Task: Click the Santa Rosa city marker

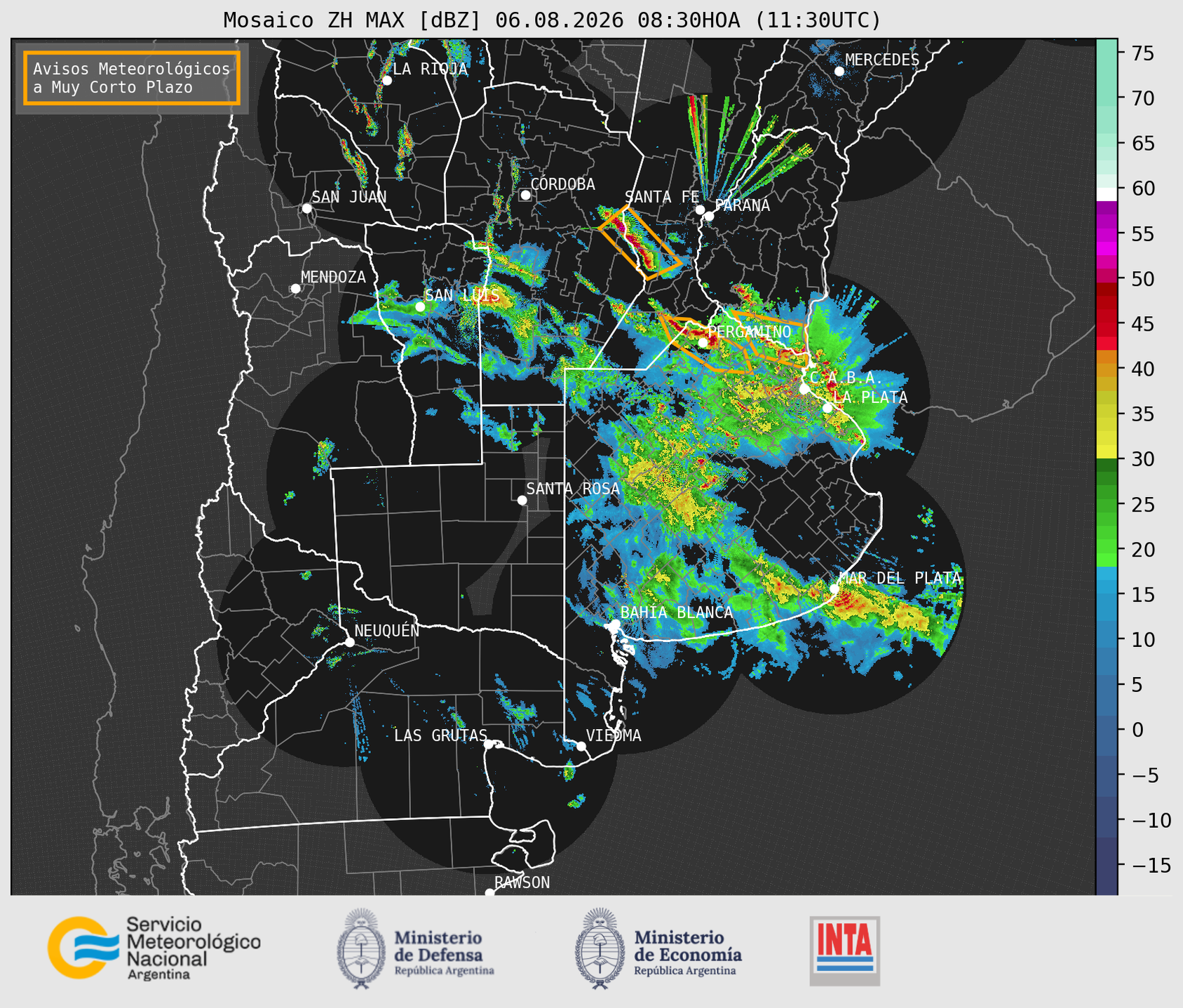Action: pyautogui.click(x=522, y=500)
